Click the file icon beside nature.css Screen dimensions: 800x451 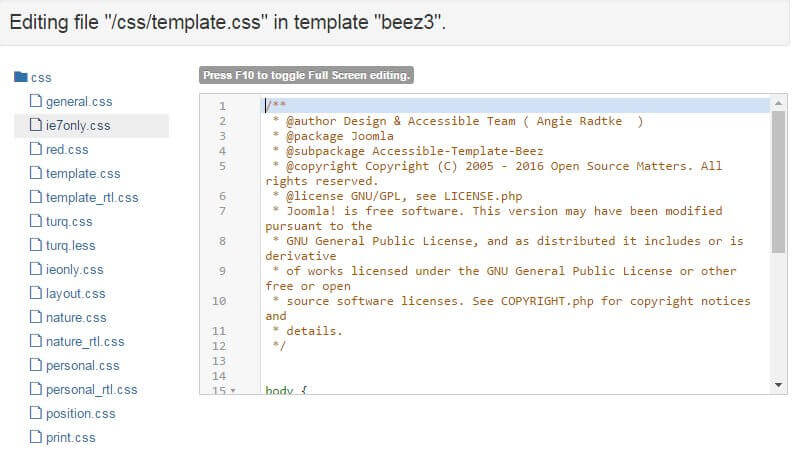pyautogui.click(x=36, y=317)
